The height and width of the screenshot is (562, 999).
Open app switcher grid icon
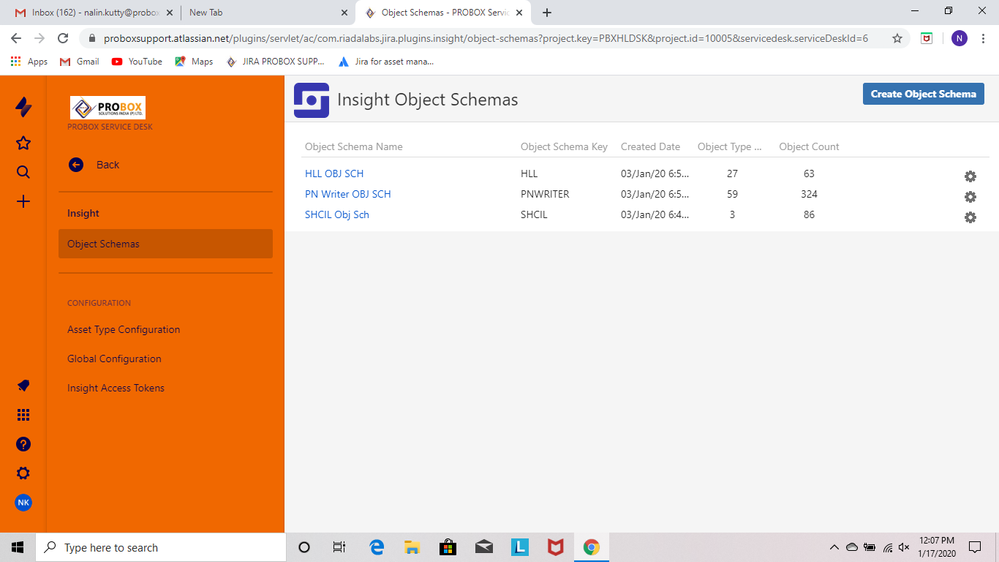click(24, 415)
